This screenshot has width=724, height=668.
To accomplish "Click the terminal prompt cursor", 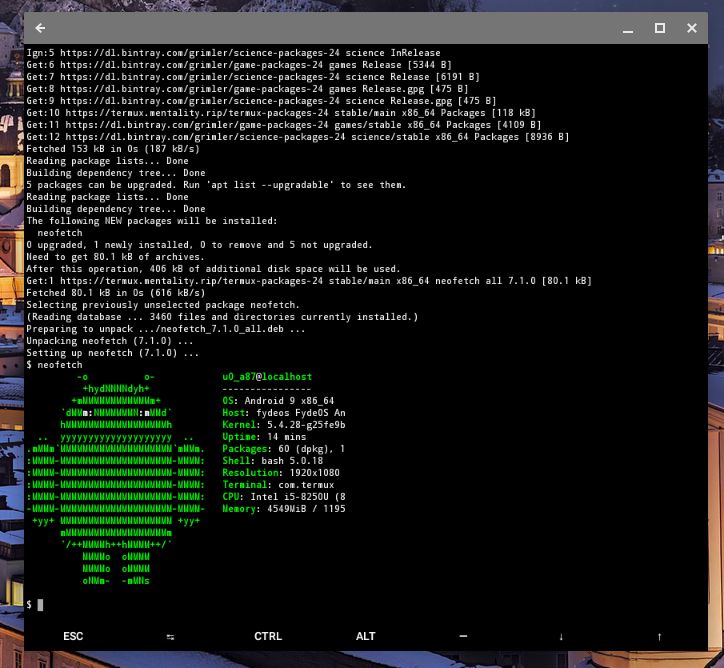I will pos(40,605).
